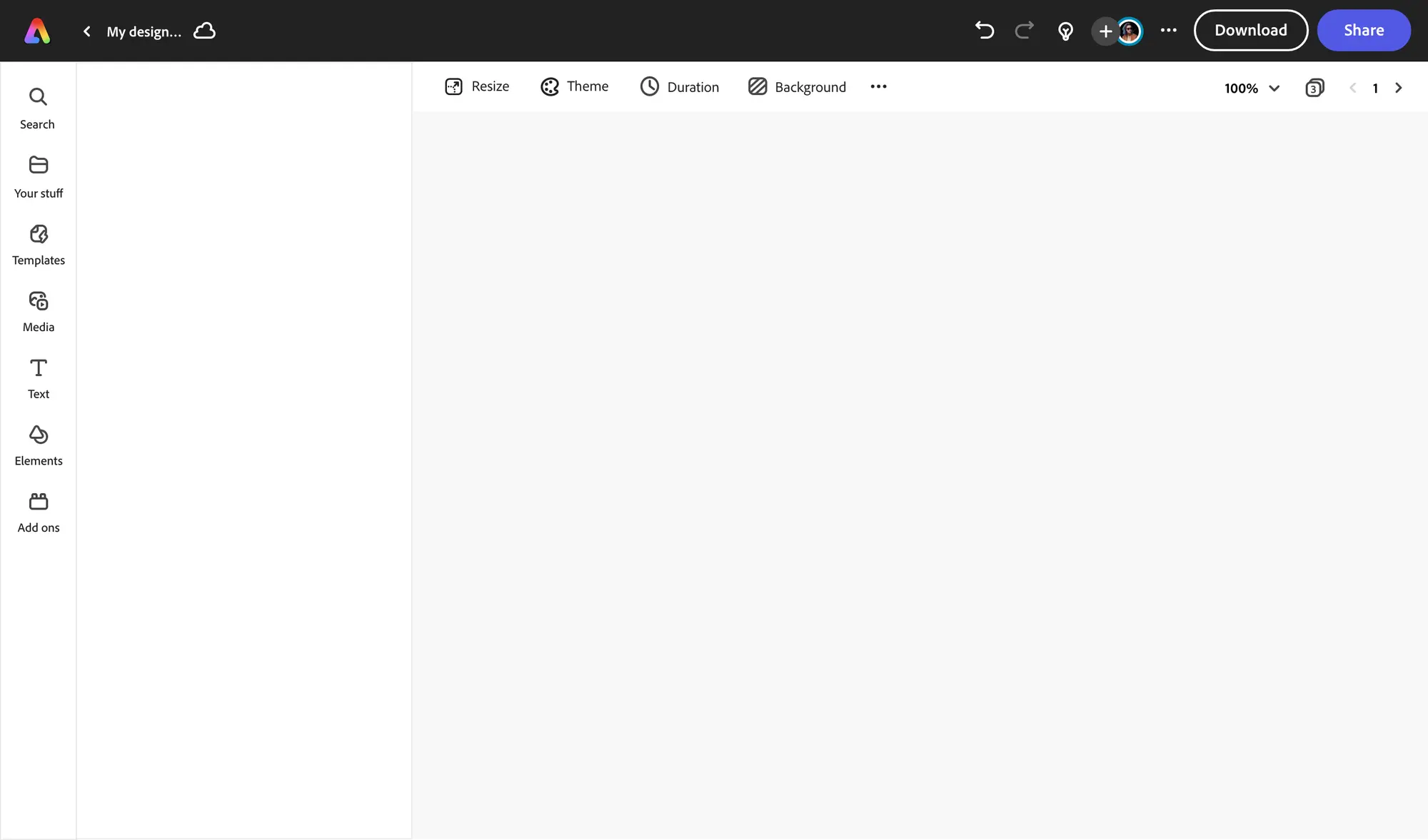The image size is (1428, 840).
Task: Open the header more options menu
Action: click(x=1168, y=30)
